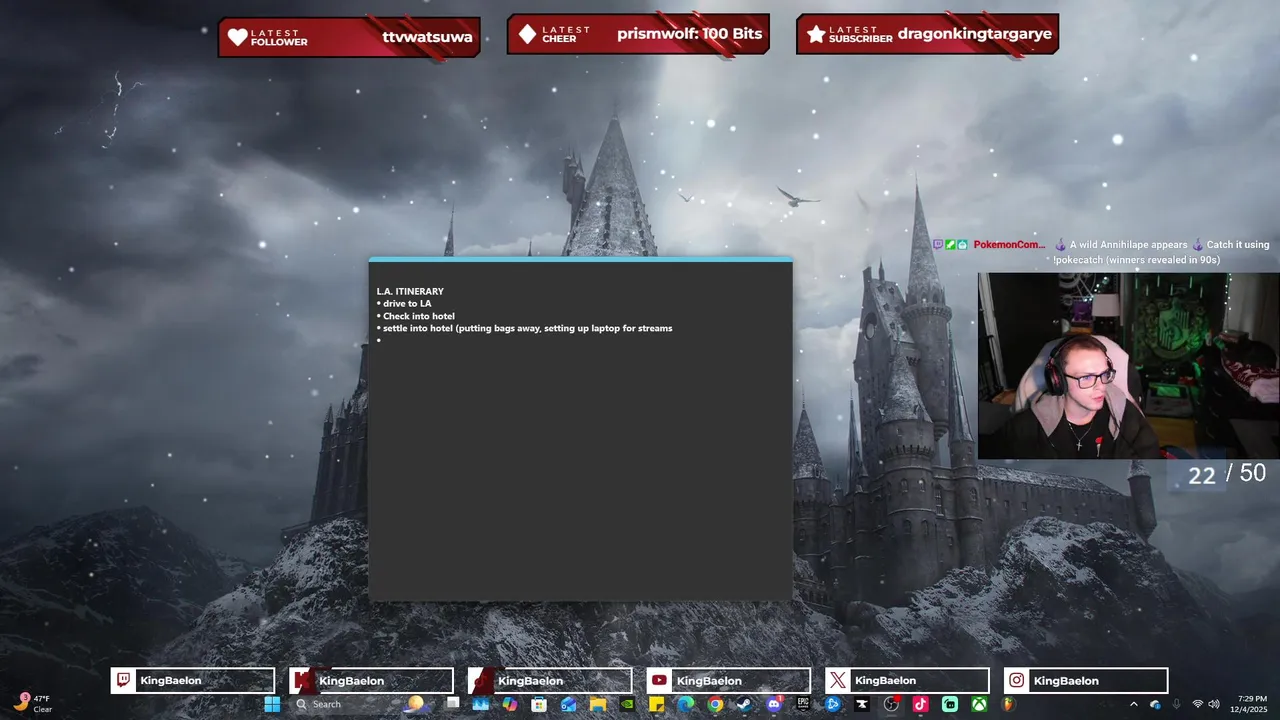1280x720 pixels.
Task: Place cursor on the empty bullet line
Action: (x=380, y=340)
